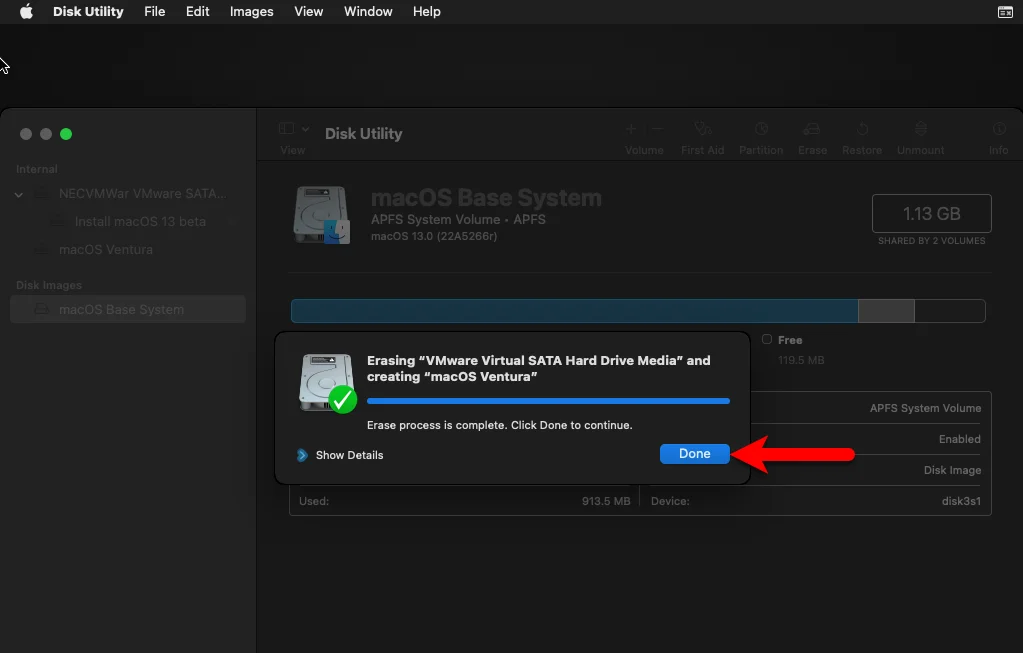This screenshot has height=653, width=1023.
Task: Click the sidebar View toolbar icon
Action: pos(286,129)
